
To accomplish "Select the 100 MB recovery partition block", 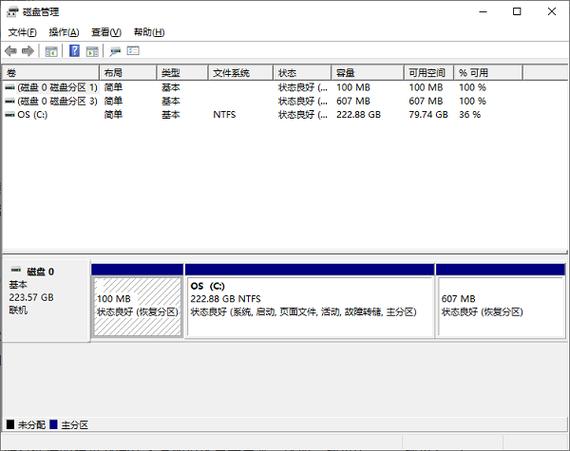I will pos(137,302).
